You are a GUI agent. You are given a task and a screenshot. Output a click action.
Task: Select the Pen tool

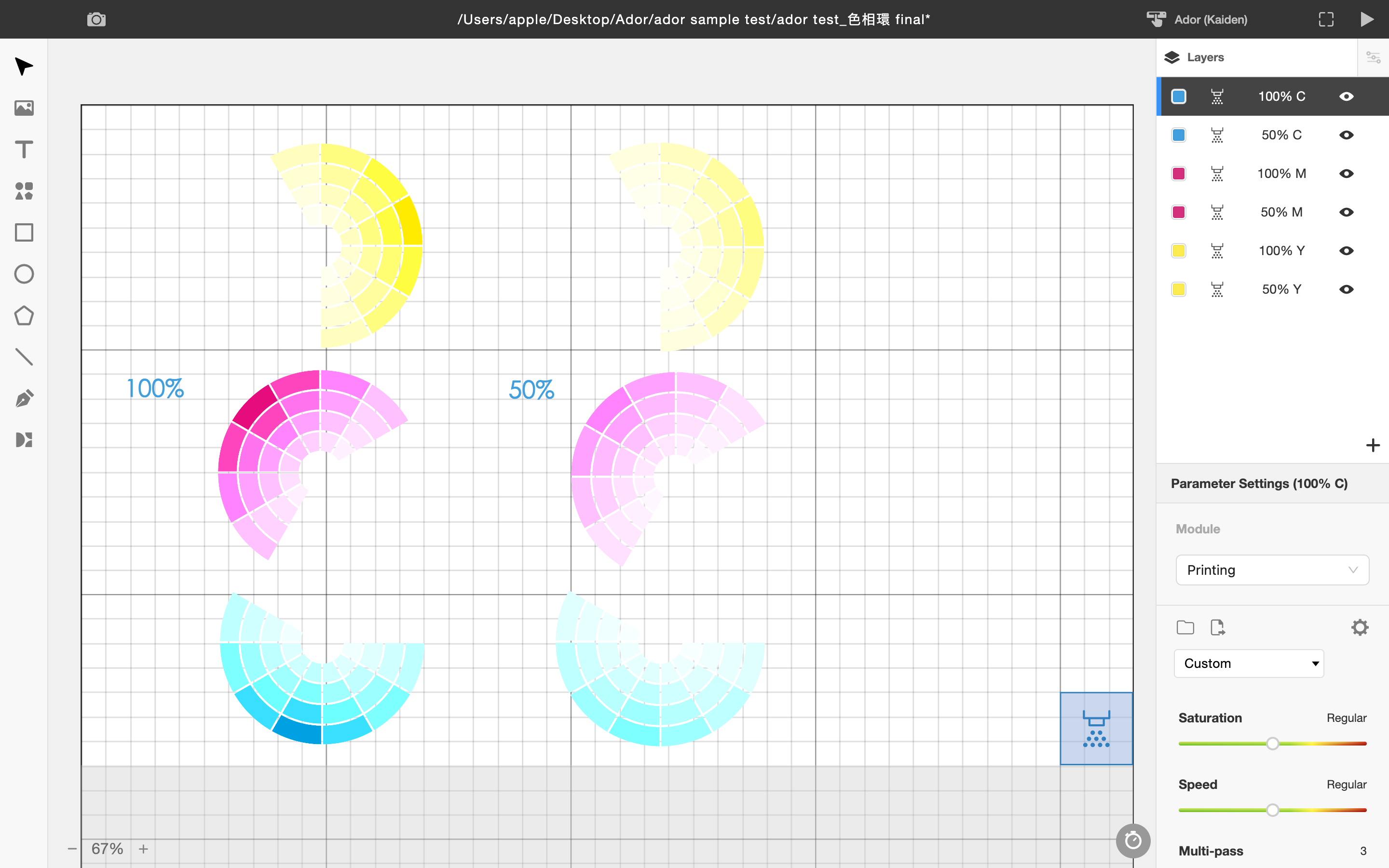pyautogui.click(x=24, y=398)
